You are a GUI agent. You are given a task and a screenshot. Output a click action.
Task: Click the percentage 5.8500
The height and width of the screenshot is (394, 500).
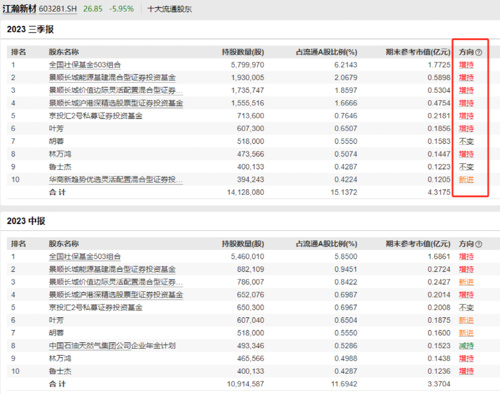point(346,256)
